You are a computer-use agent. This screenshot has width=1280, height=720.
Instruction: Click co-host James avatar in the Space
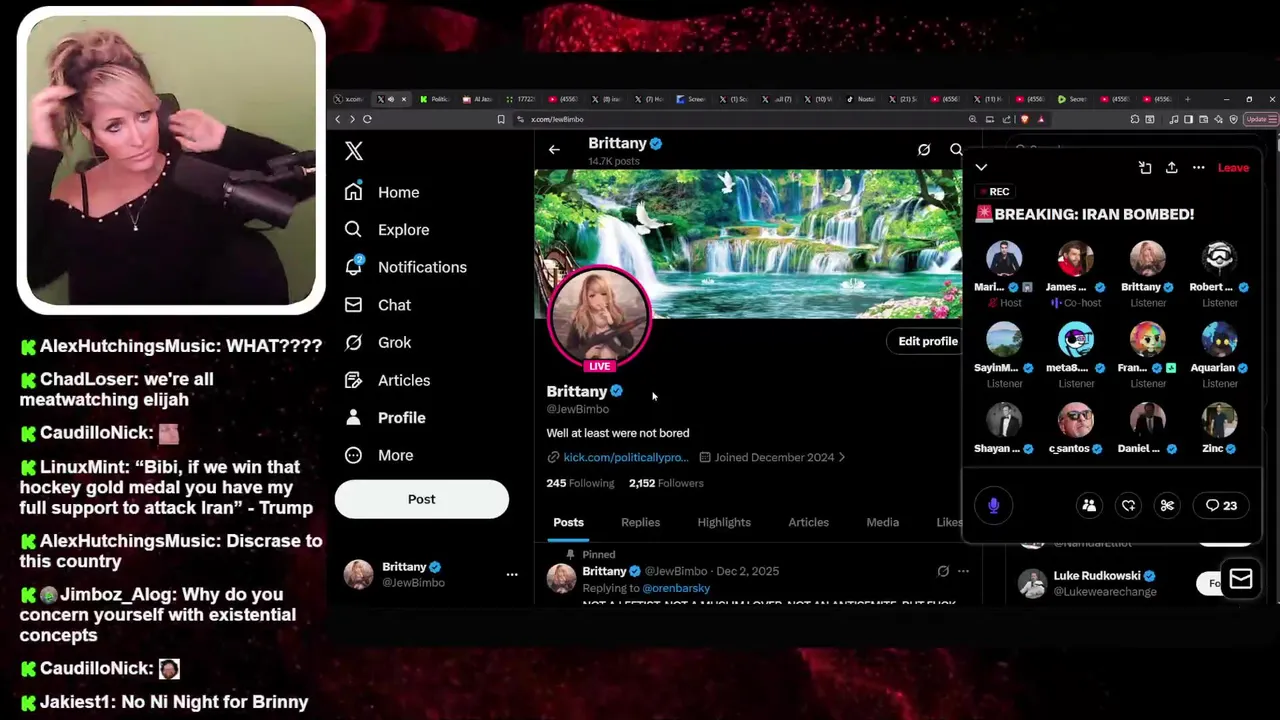[x=1076, y=258]
